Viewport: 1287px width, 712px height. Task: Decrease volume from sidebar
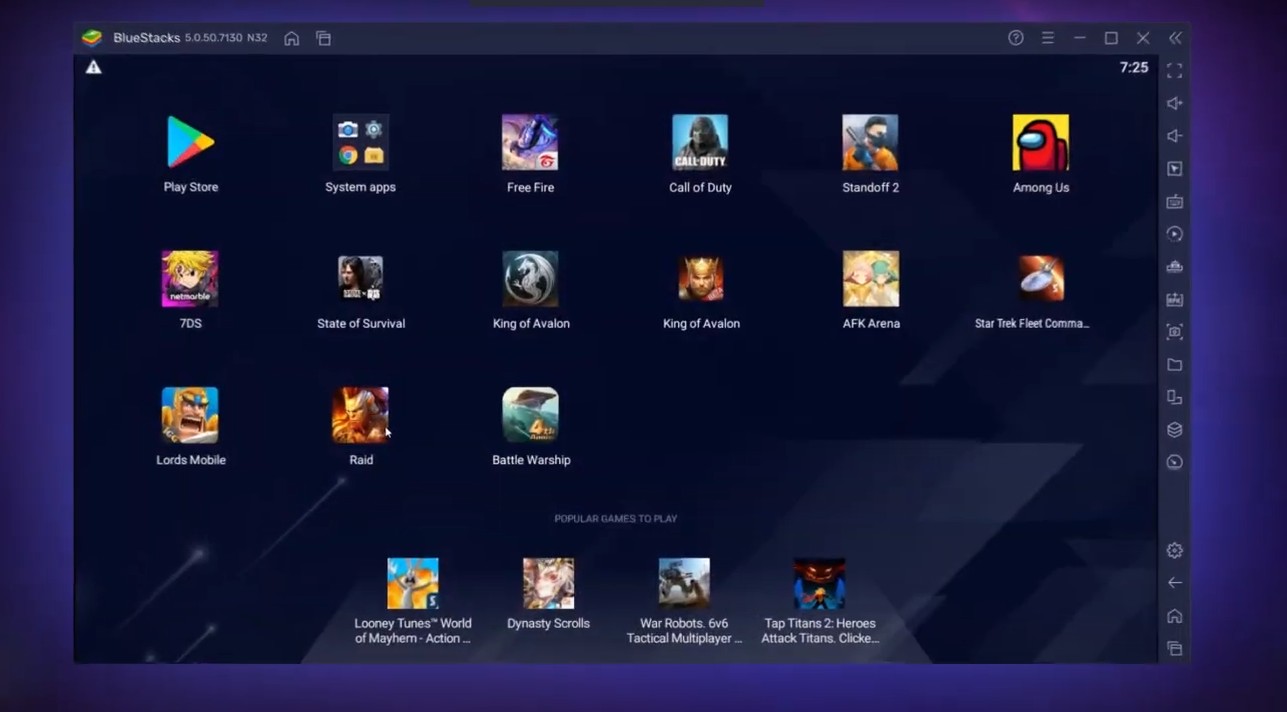coord(1175,136)
